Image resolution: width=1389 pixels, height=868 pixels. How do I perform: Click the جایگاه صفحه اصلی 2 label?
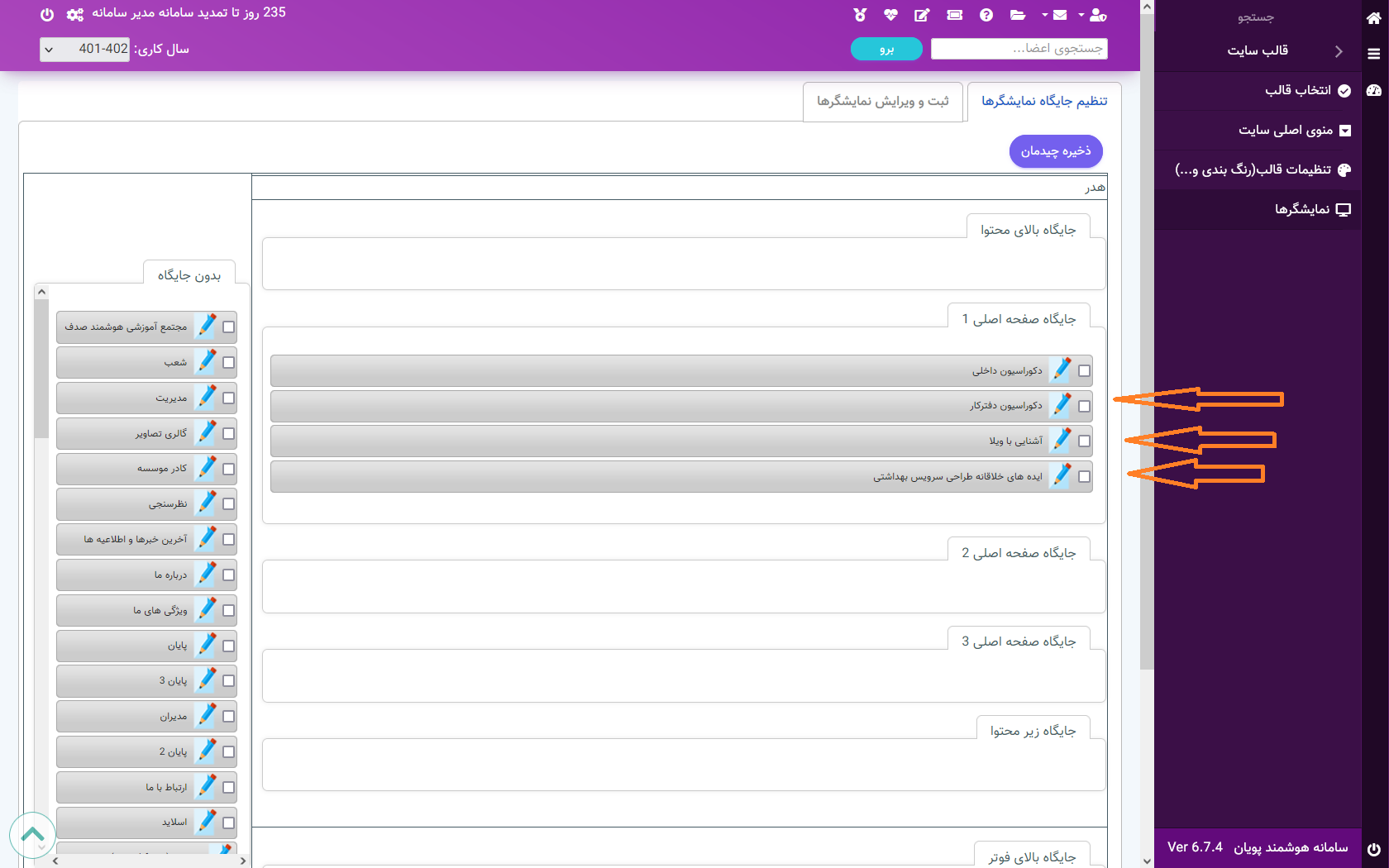coord(1019,553)
